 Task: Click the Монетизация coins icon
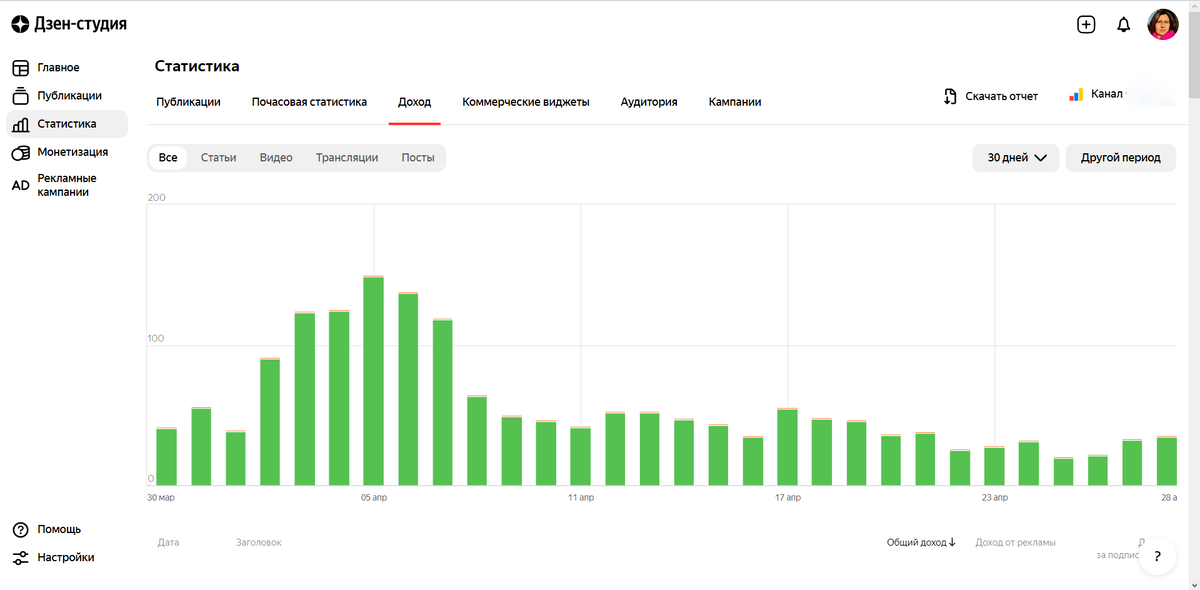[x=20, y=152]
